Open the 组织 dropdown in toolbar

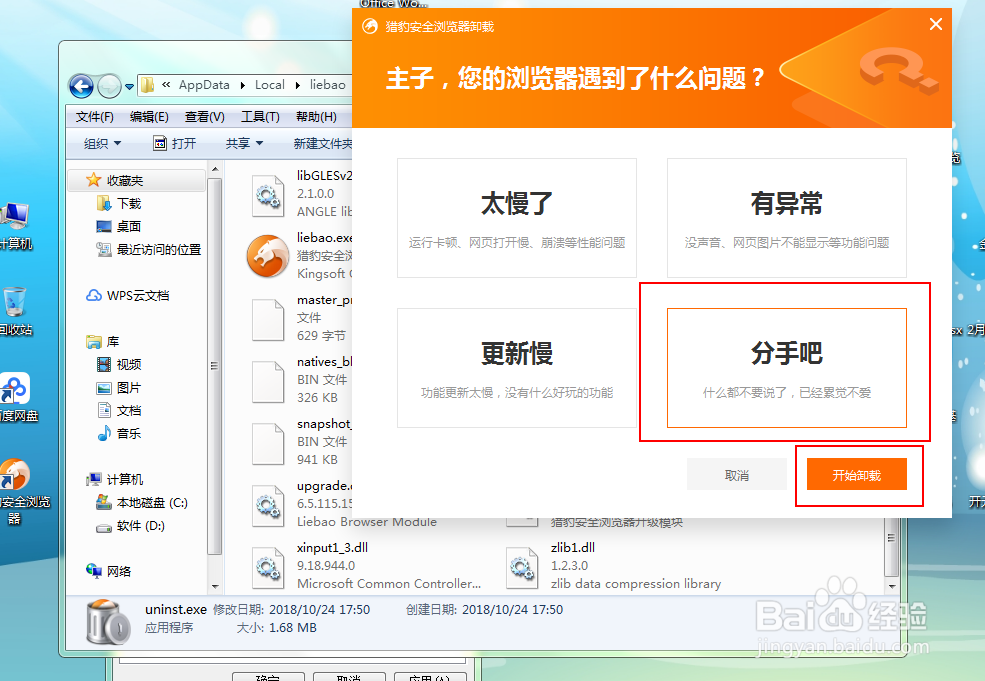102,144
